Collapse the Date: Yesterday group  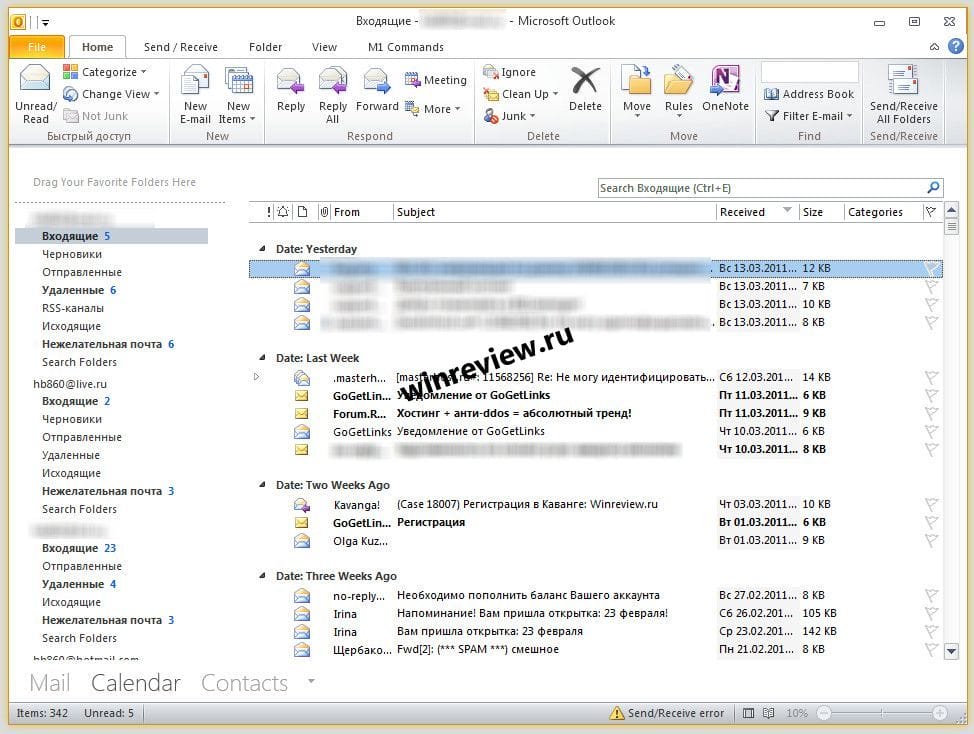(262, 248)
